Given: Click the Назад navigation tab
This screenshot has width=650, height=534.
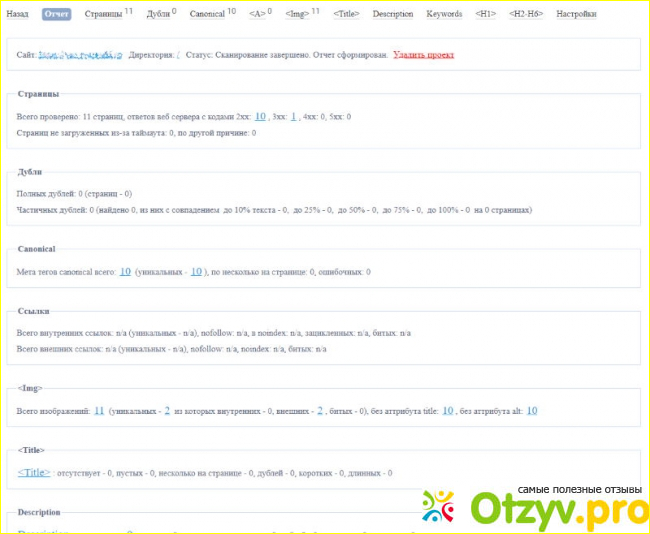Looking at the screenshot, I should click(18, 14).
